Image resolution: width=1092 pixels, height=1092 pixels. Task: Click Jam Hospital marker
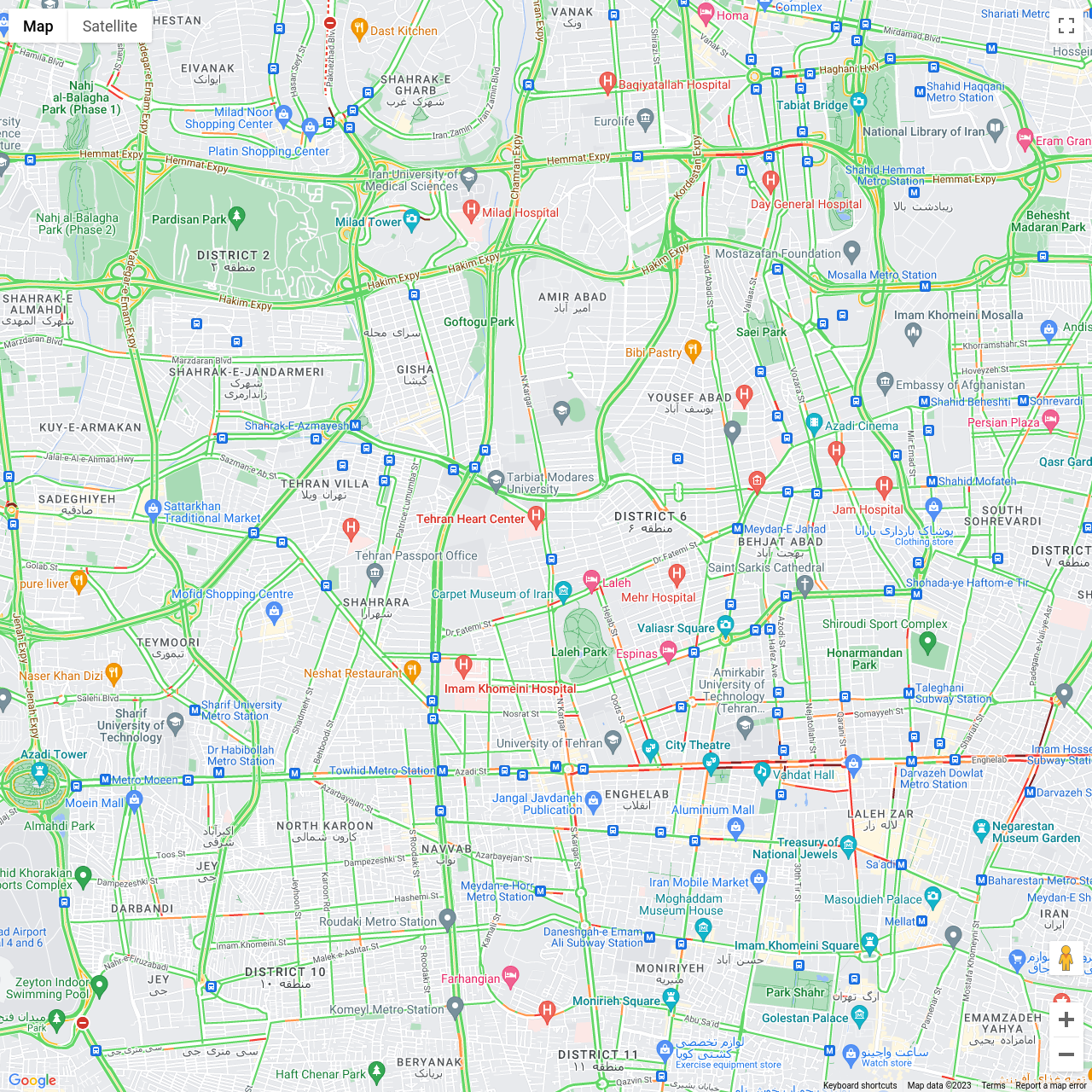[x=884, y=487]
